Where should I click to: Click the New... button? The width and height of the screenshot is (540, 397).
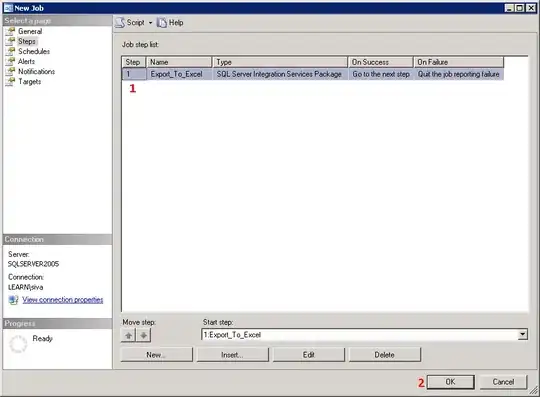pyautogui.click(x=157, y=355)
